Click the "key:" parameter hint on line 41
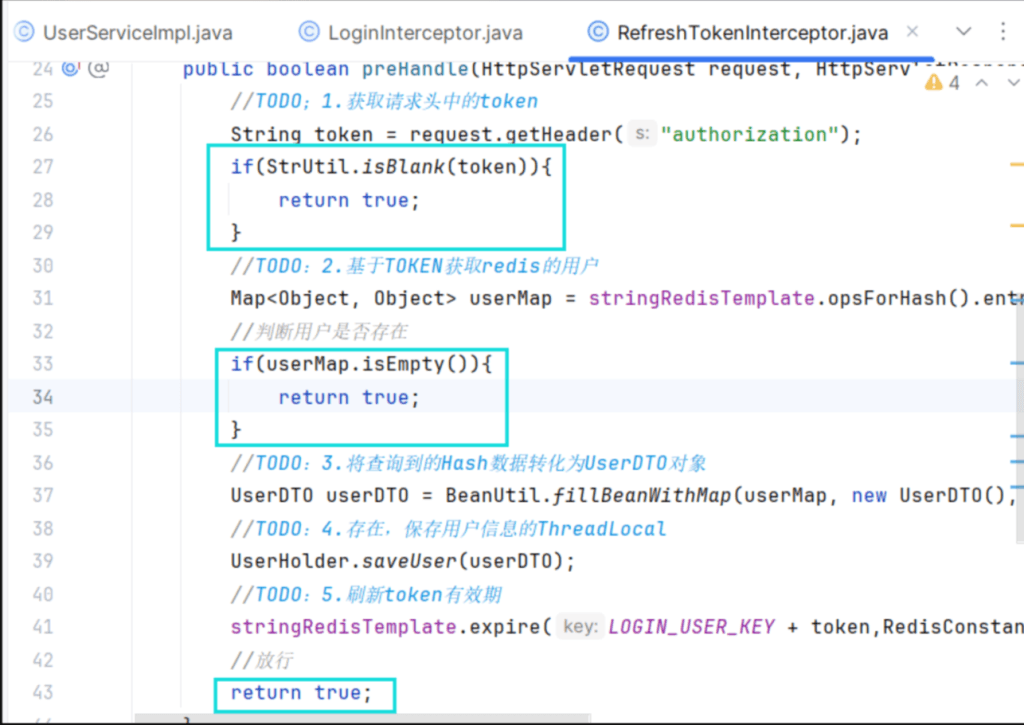 pyautogui.click(x=580, y=627)
